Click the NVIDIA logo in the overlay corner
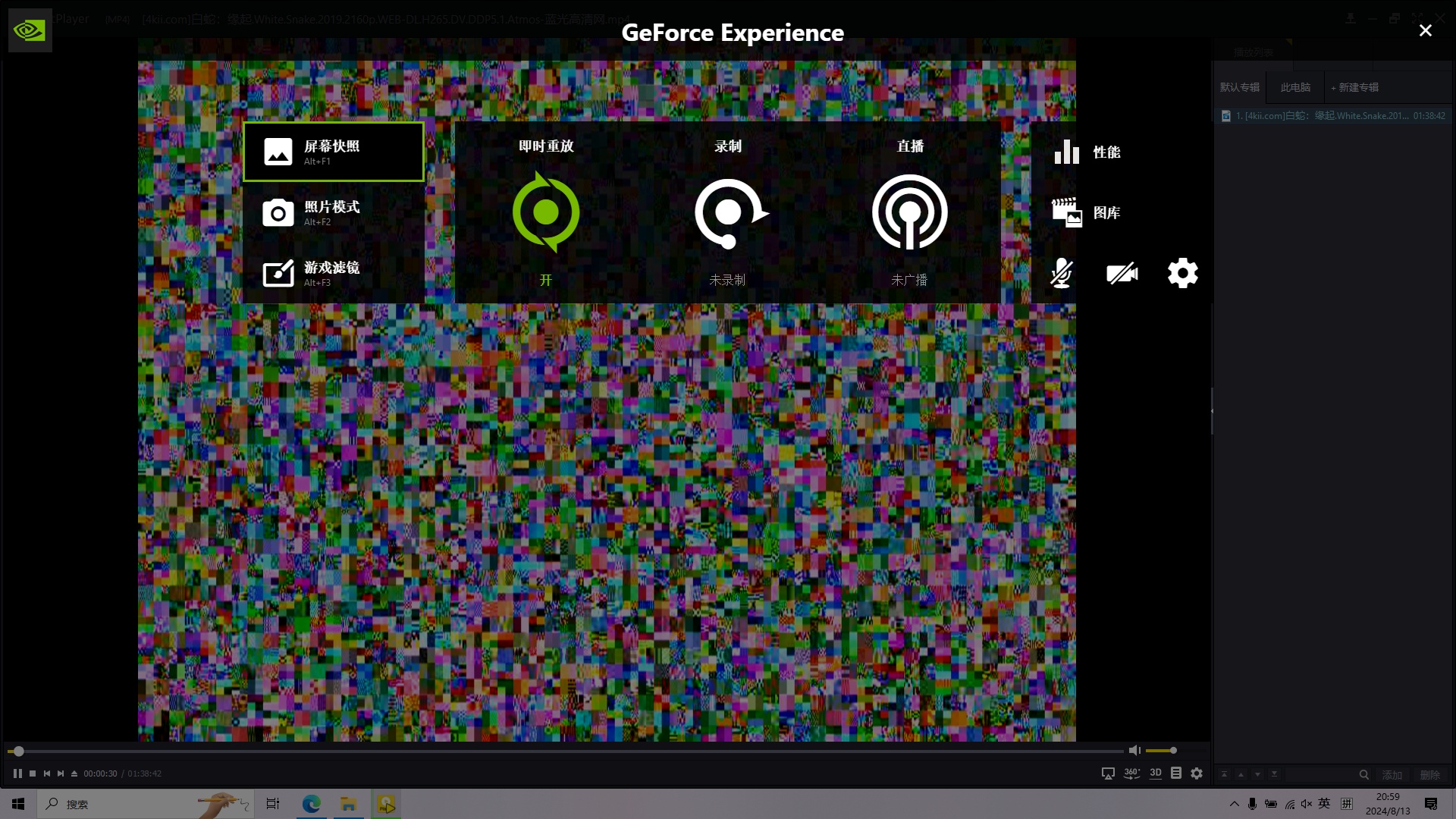This screenshot has width=1456, height=819. coord(30,30)
